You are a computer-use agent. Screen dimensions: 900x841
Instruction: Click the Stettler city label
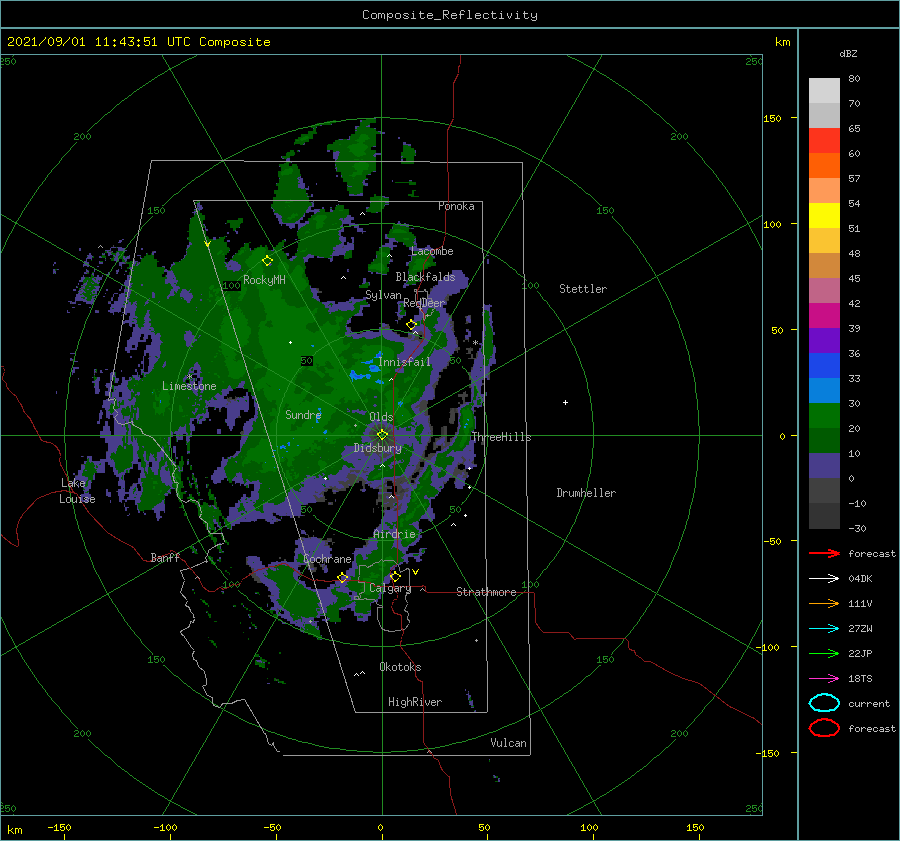(583, 289)
